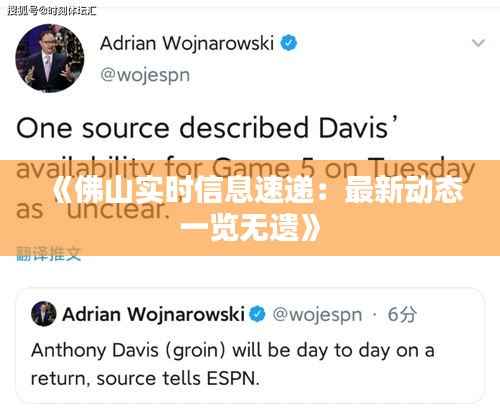Click the verified badge in the quoted tweet
Image resolution: width=500 pixels, height=416 pixels.
pos(257,314)
